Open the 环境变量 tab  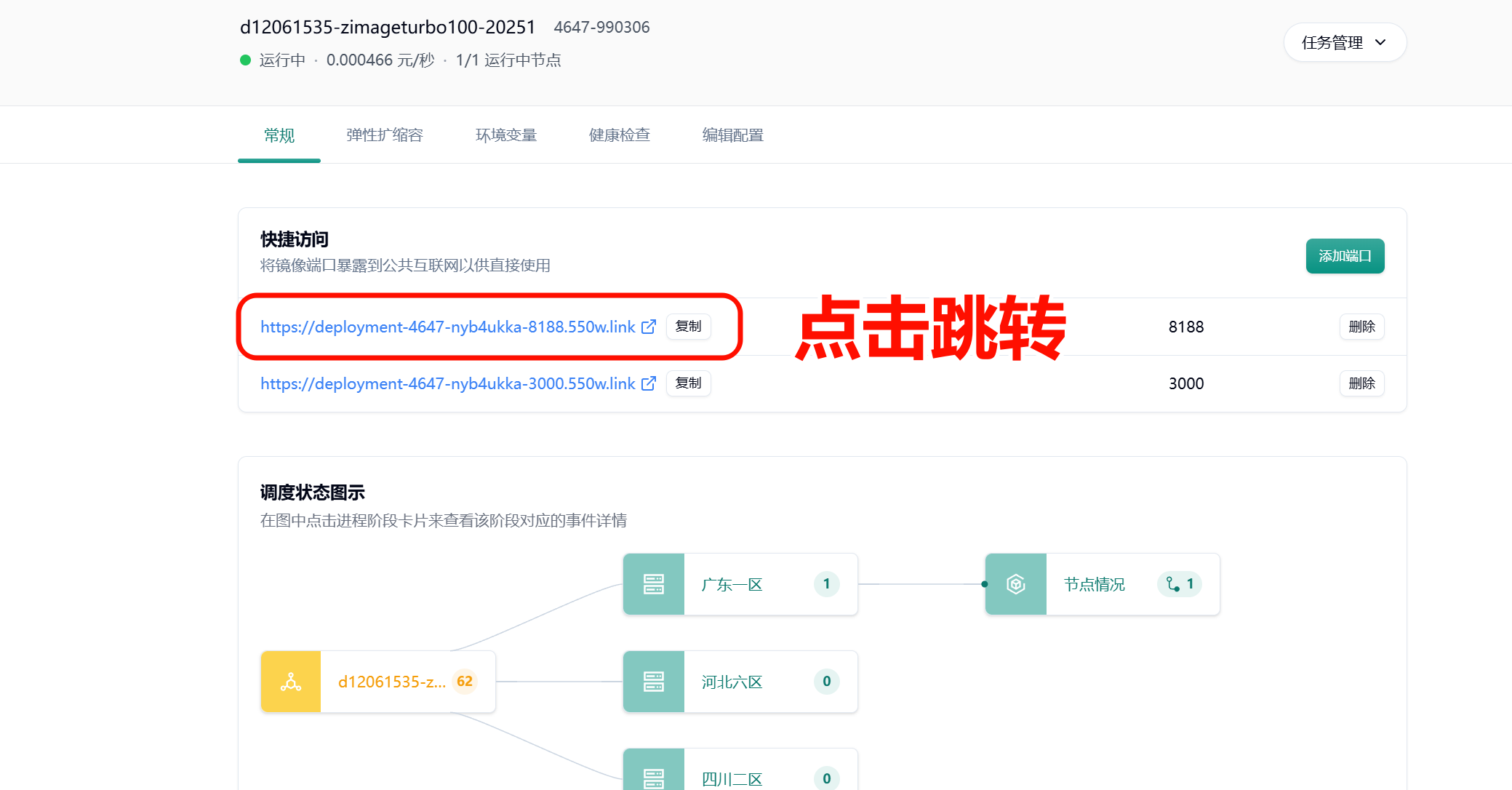click(x=505, y=135)
